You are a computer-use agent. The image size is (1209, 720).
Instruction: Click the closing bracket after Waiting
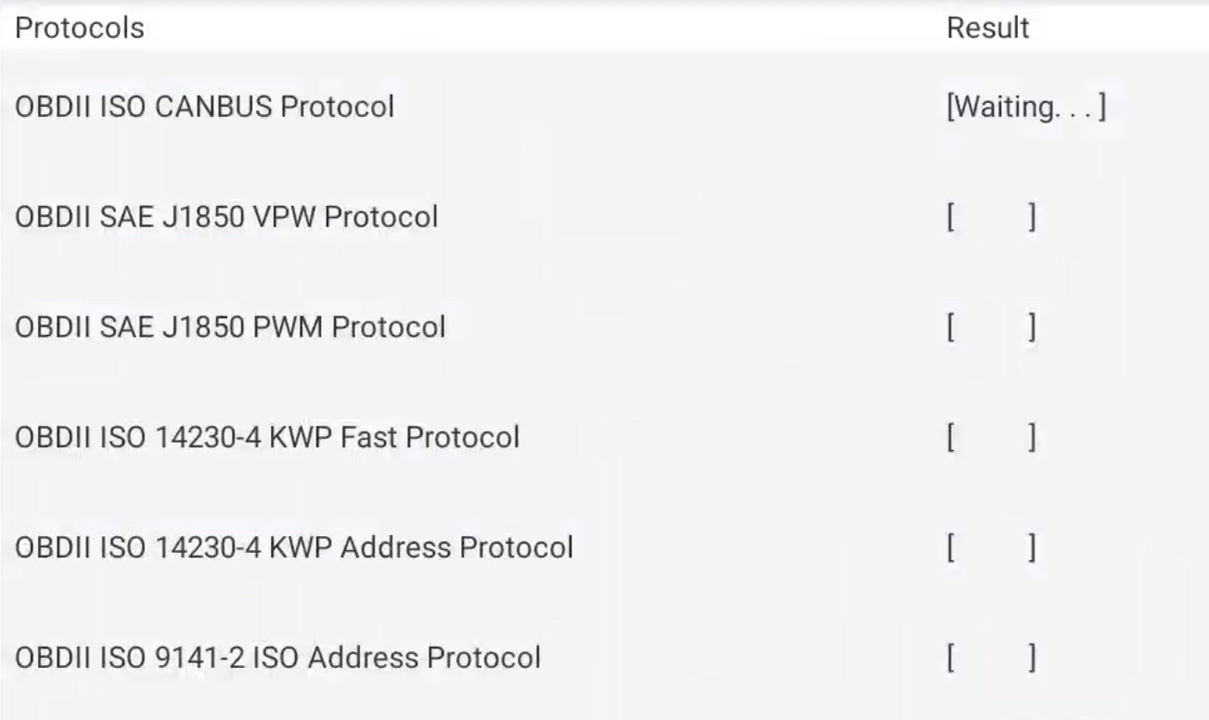1101,107
